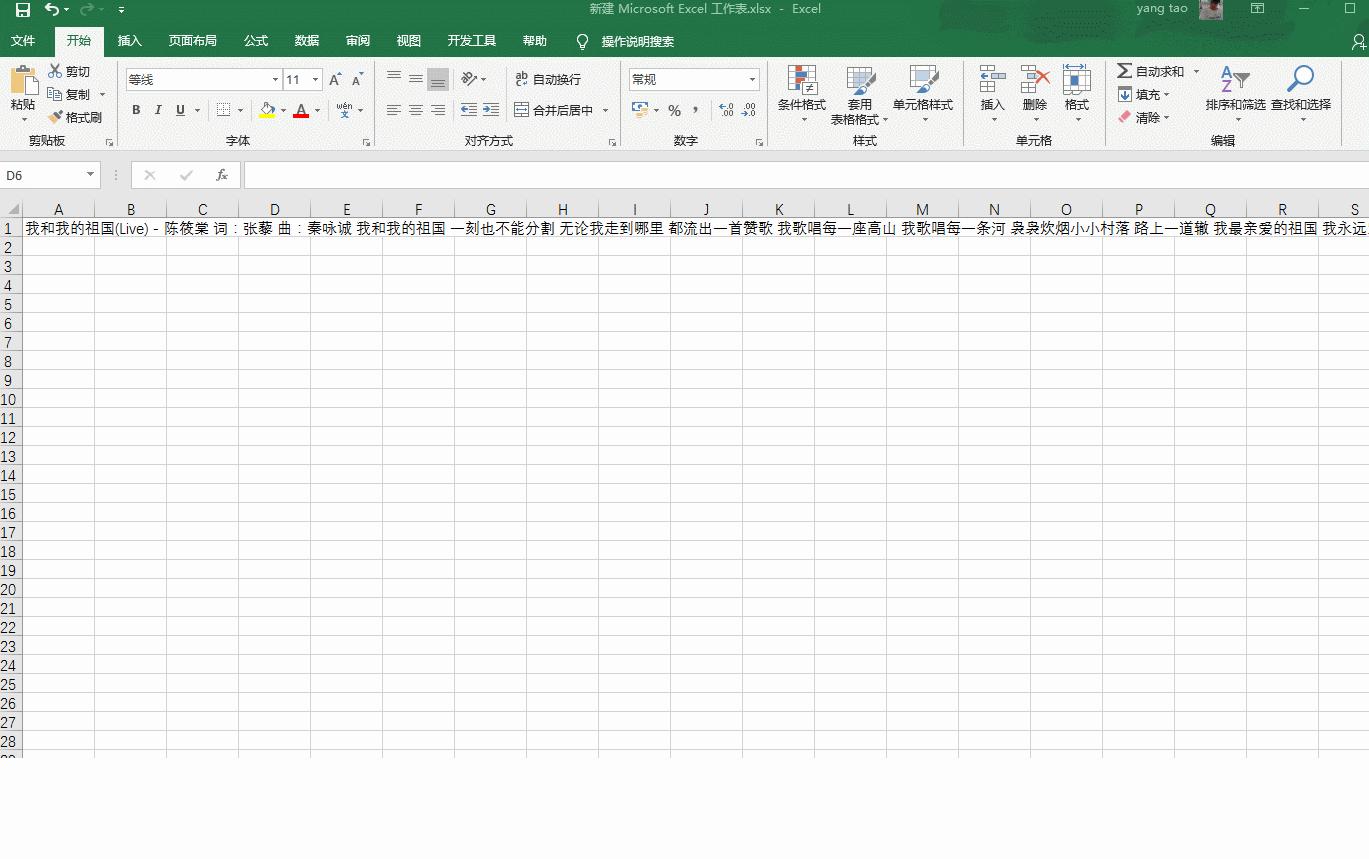Image resolution: width=1369 pixels, height=859 pixels.
Task: Increase the cell indent
Action: pos(490,110)
